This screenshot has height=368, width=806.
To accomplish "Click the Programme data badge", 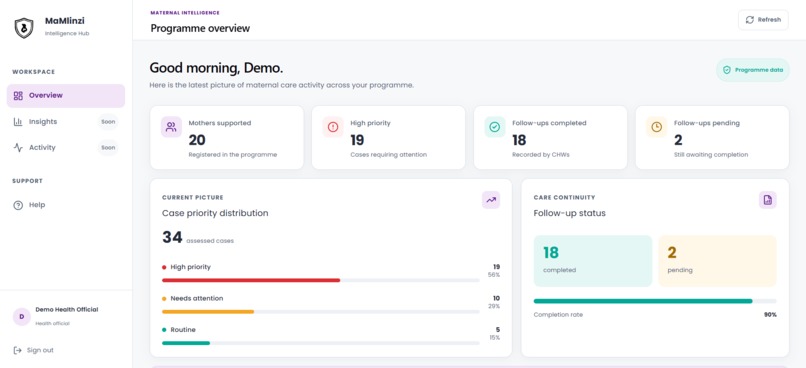I will [753, 70].
